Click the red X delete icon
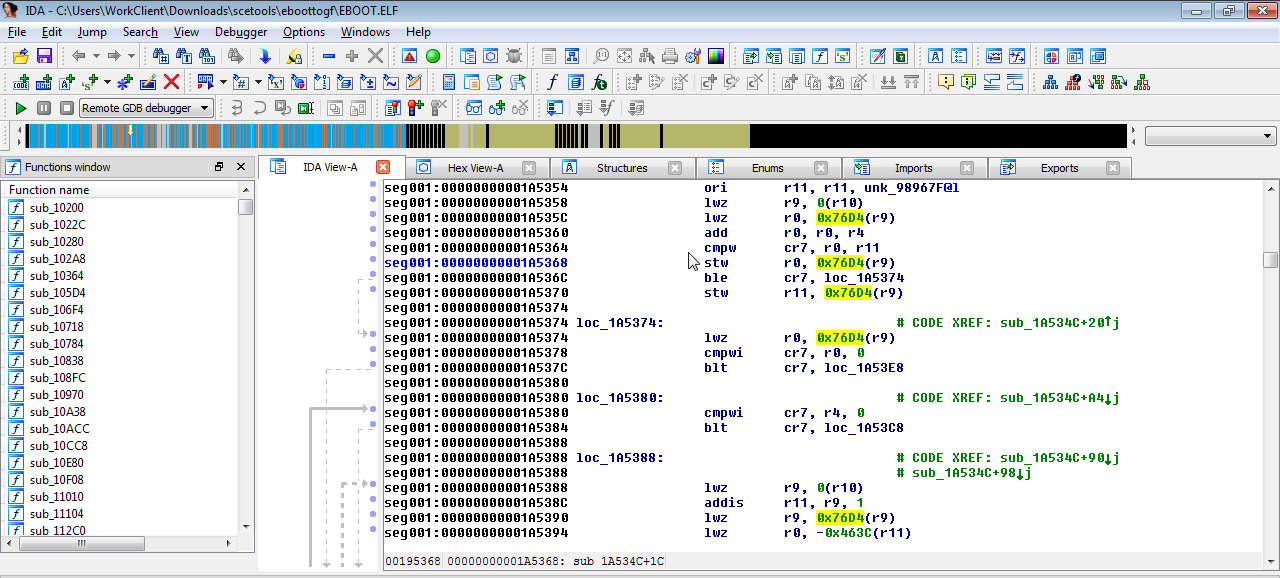The height and width of the screenshot is (578, 1280). pyautogui.click(x=171, y=82)
